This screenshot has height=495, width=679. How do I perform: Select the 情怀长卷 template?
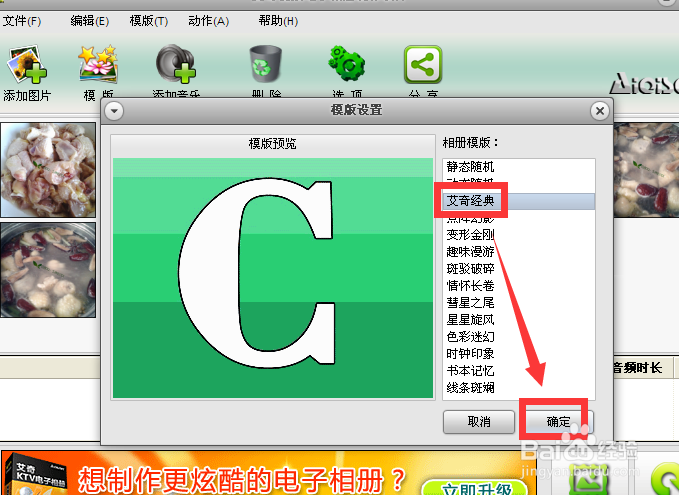[x=519, y=286]
